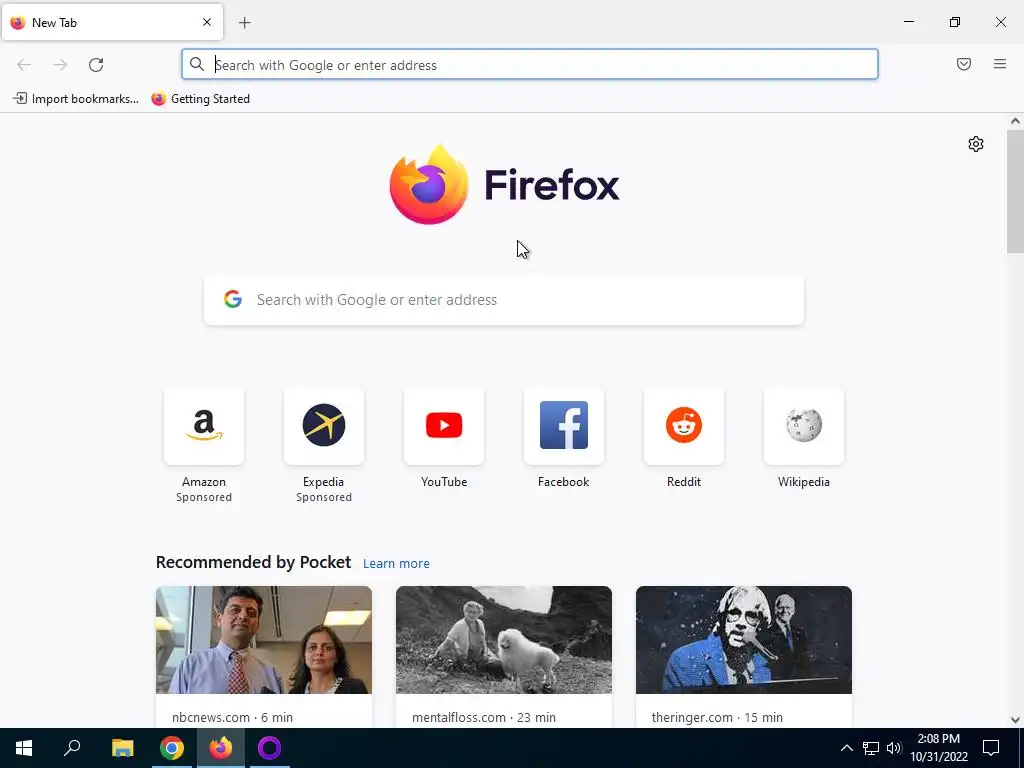
Task: Open the Windows Start menu
Action: [x=24, y=748]
